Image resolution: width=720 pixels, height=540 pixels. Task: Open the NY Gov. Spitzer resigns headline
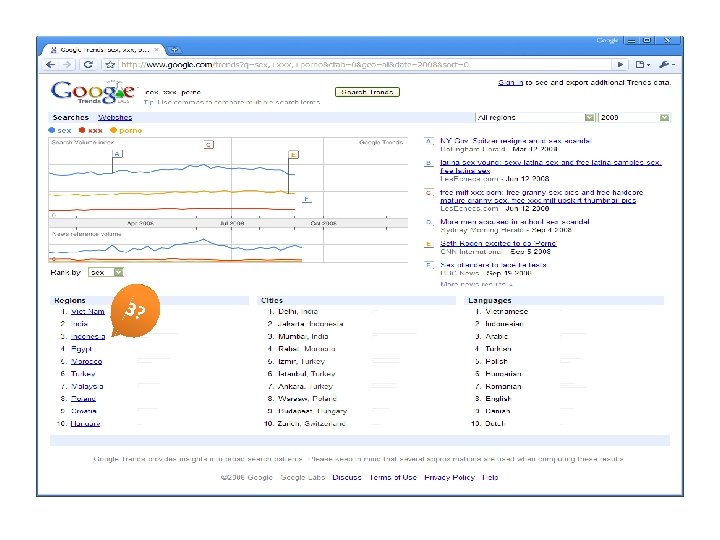point(516,141)
